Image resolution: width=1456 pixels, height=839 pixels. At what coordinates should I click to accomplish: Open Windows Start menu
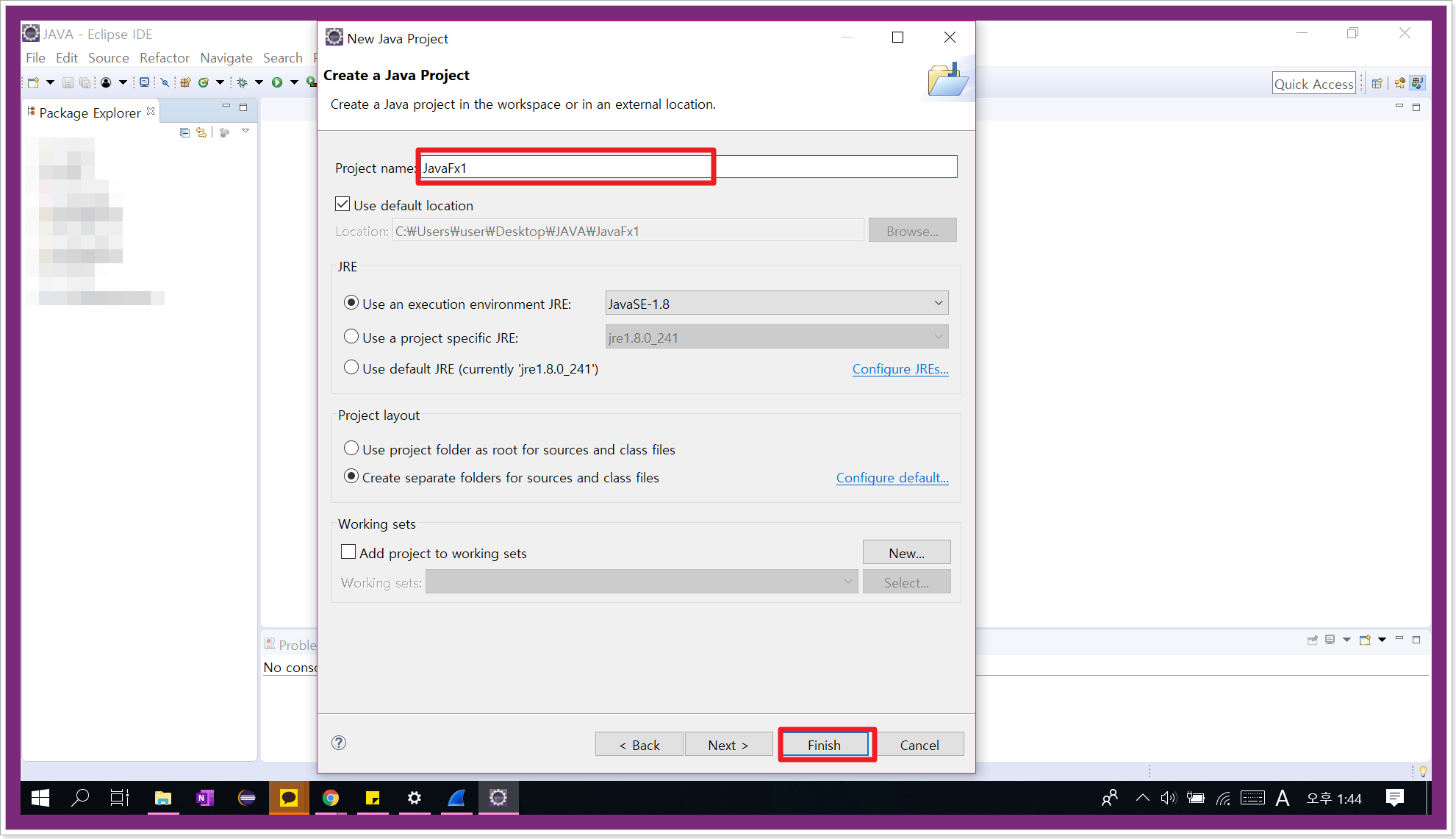[x=40, y=798]
